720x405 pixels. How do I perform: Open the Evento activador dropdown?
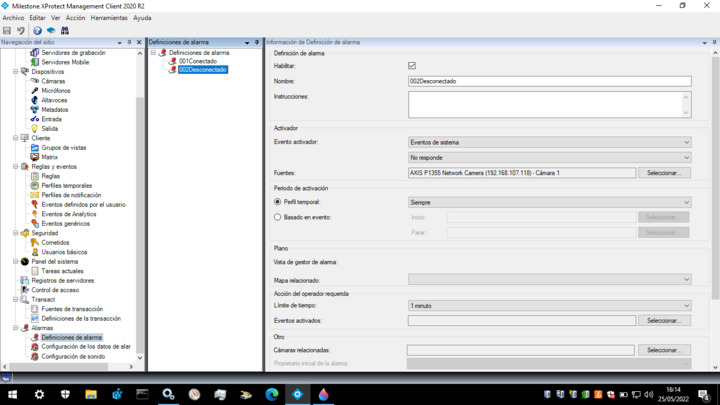[549, 142]
